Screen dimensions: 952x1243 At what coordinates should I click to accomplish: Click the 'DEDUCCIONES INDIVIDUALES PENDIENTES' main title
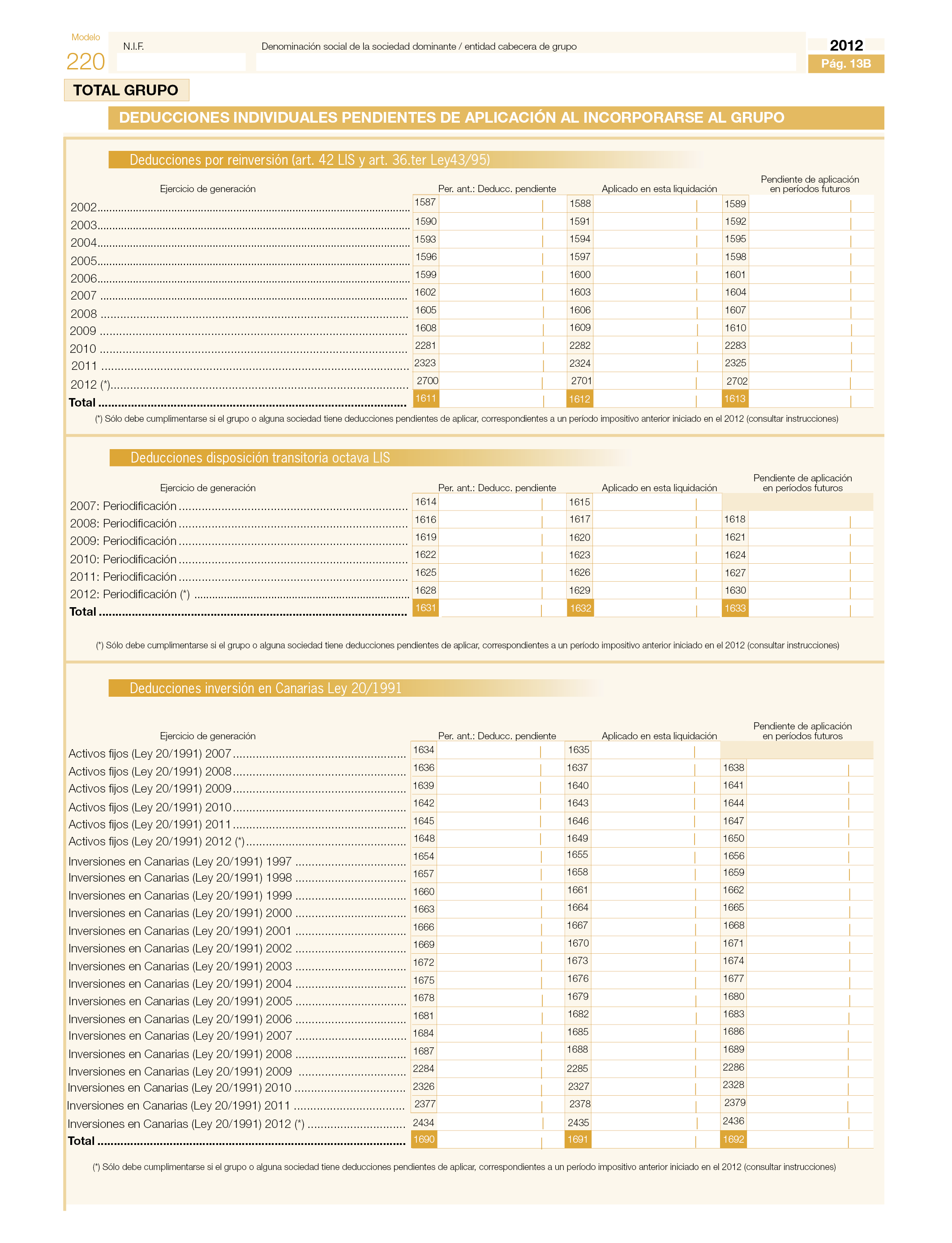point(452,118)
